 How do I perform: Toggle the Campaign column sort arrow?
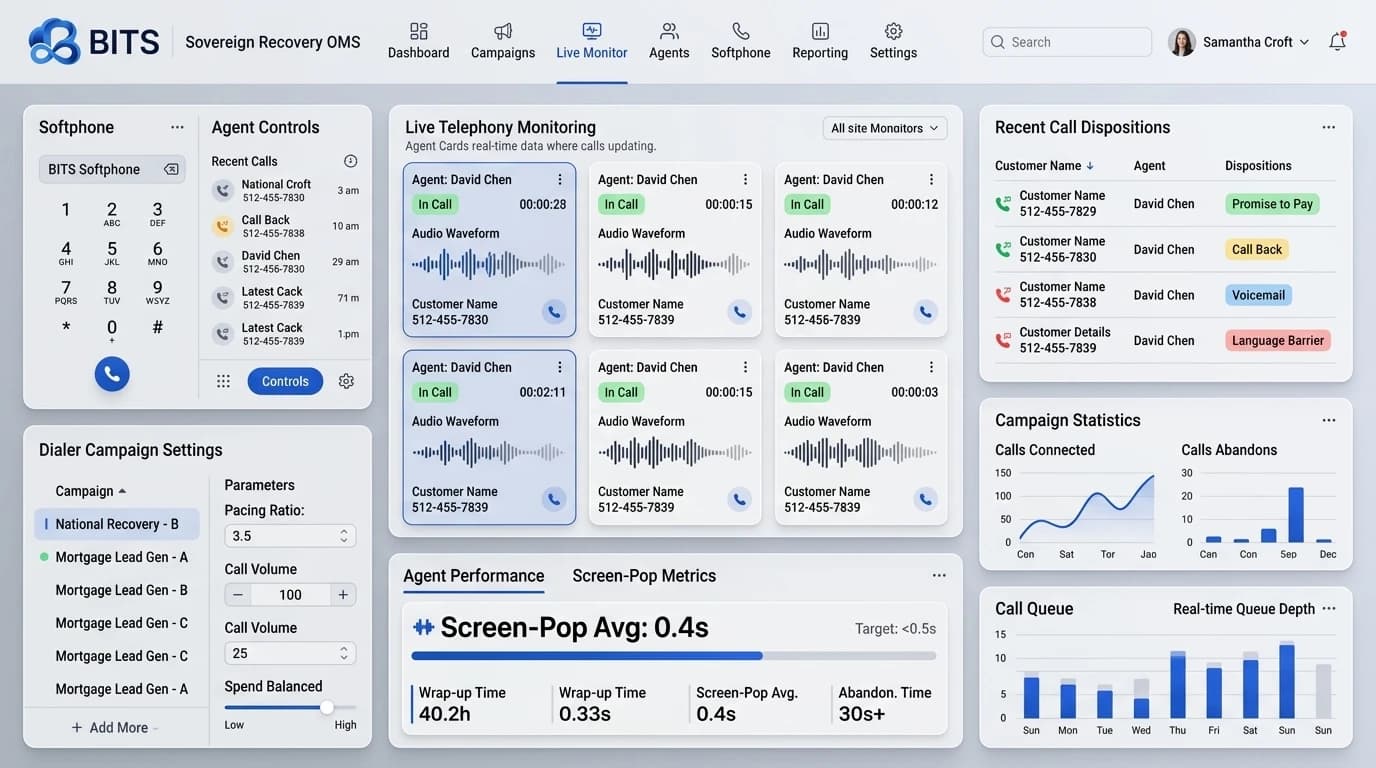point(122,491)
